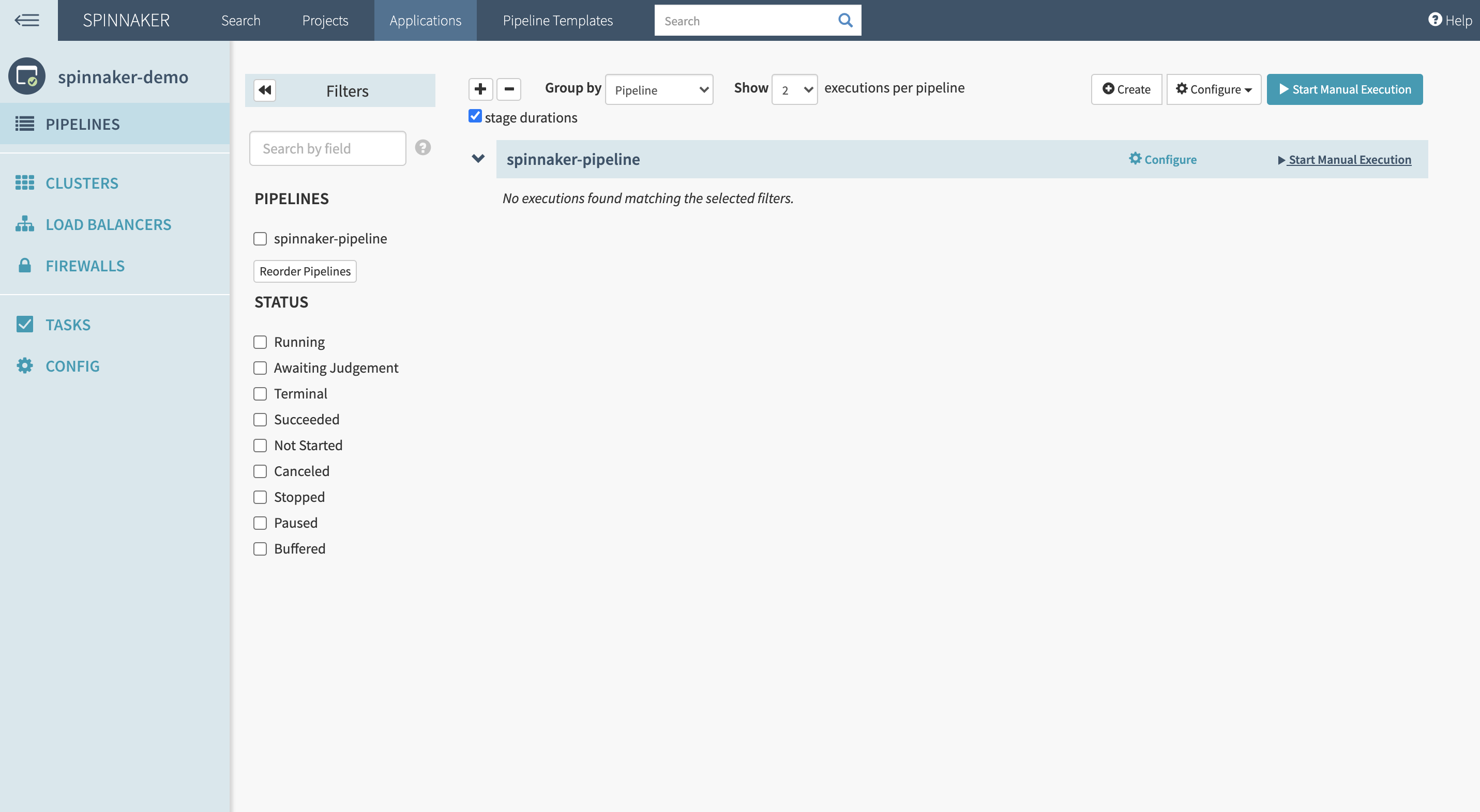
Task: Collapse all groups with minus icon
Action: pyautogui.click(x=508, y=89)
